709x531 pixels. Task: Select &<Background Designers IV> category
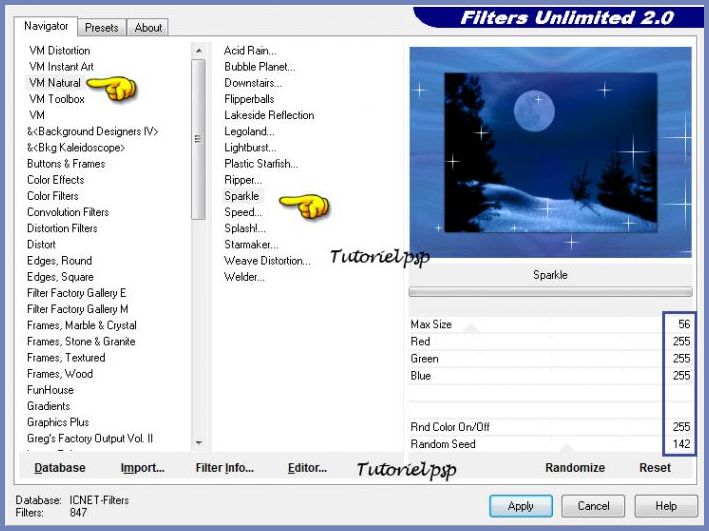click(93, 132)
